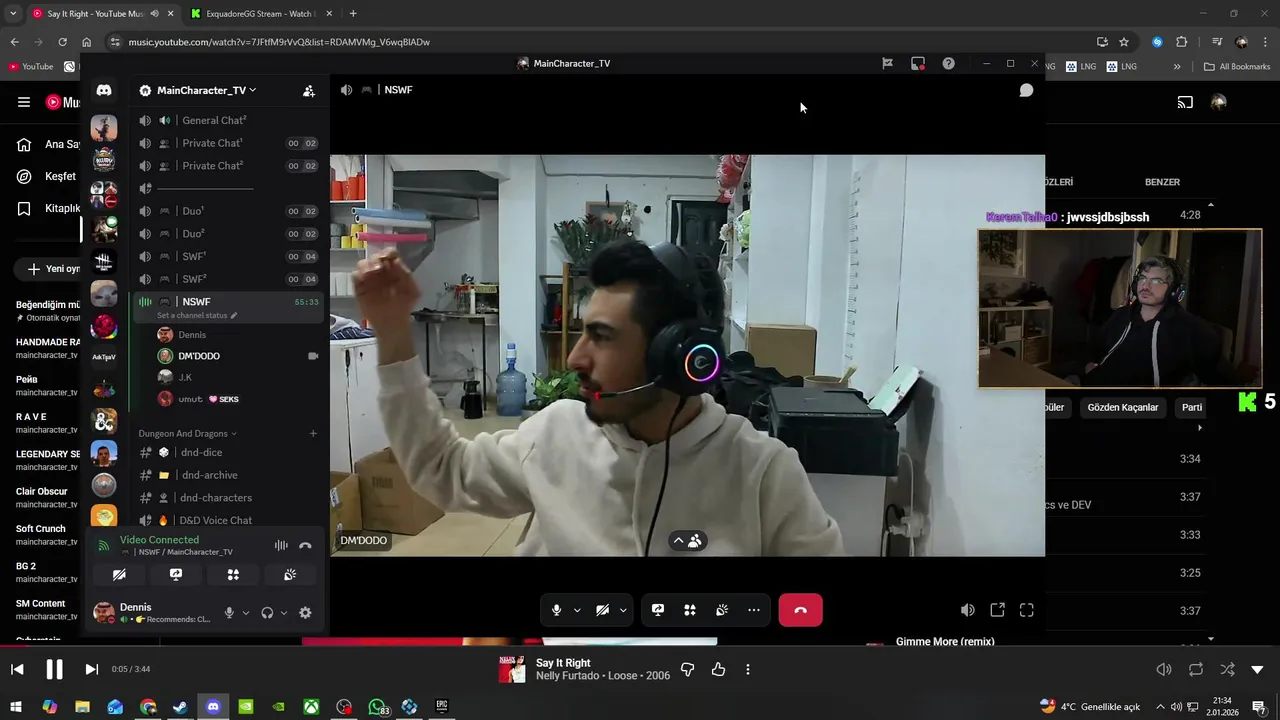Open Discord user settings gear
1280x720 pixels.
pos(305,613)
